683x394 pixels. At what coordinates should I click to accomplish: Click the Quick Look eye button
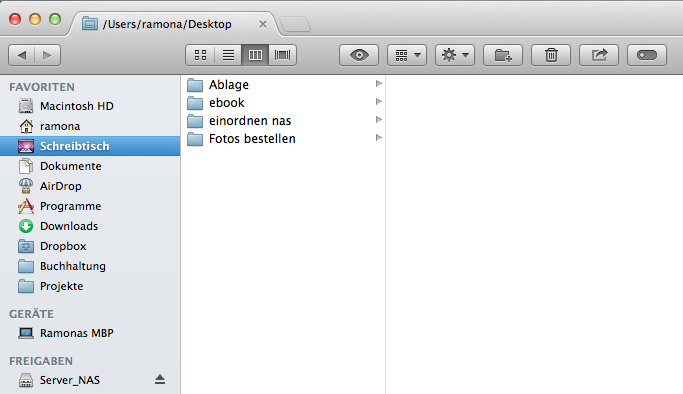coord(359,55)
